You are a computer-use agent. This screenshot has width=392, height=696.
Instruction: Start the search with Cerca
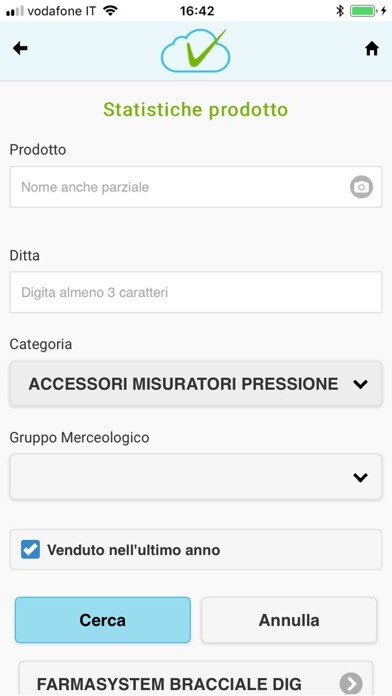[x=103, y=620]
